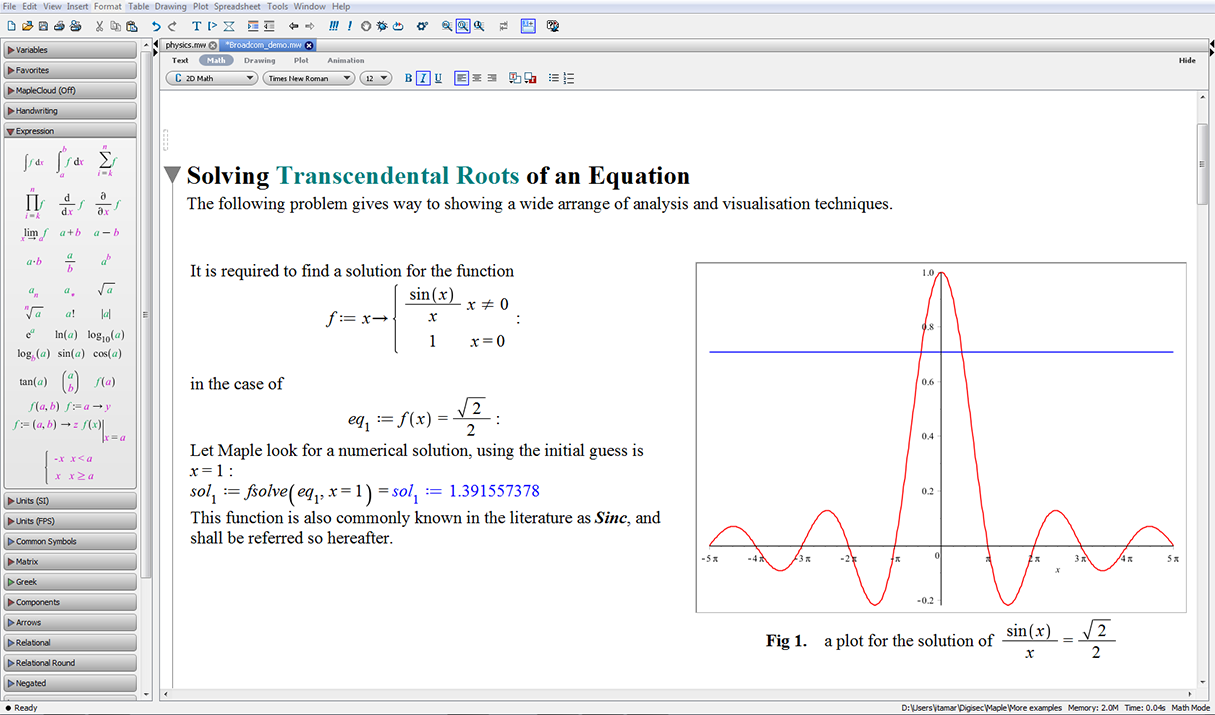Select right text alignment
Screen dimensions: 1215x715
tap(492, 78)
